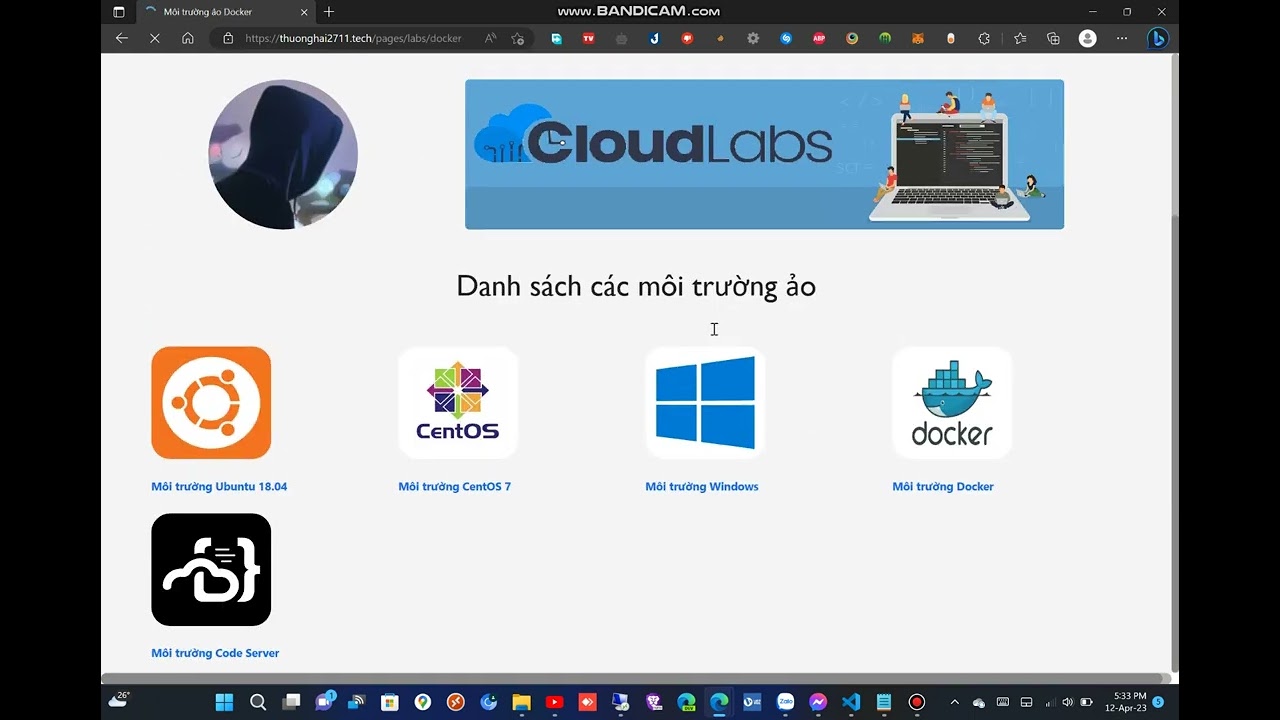Open the weather widget showing 26°
The image size is (1280, 720).
[x=119, y=700]
